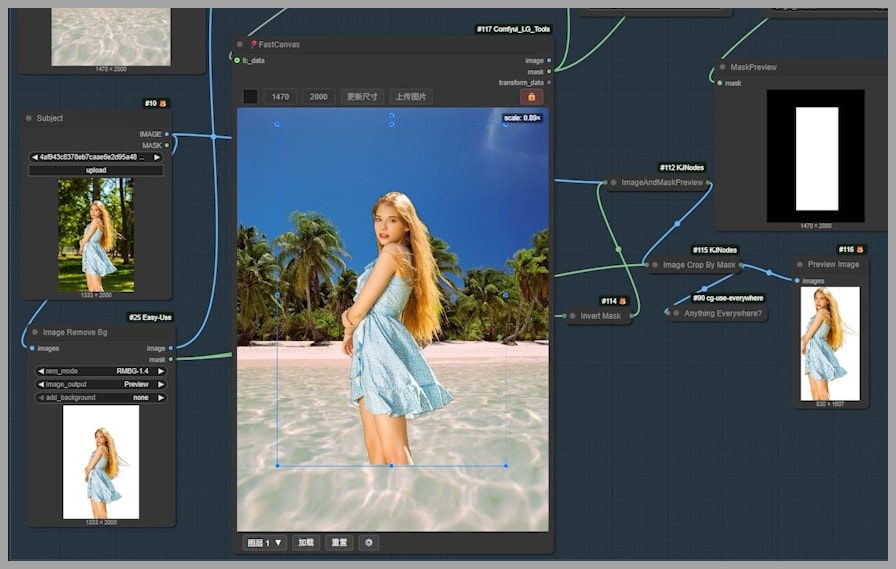The width and height of the screenshot is (896, 569).
Task: Click the upload button in Subject node
Action: (x=96, y=170)
